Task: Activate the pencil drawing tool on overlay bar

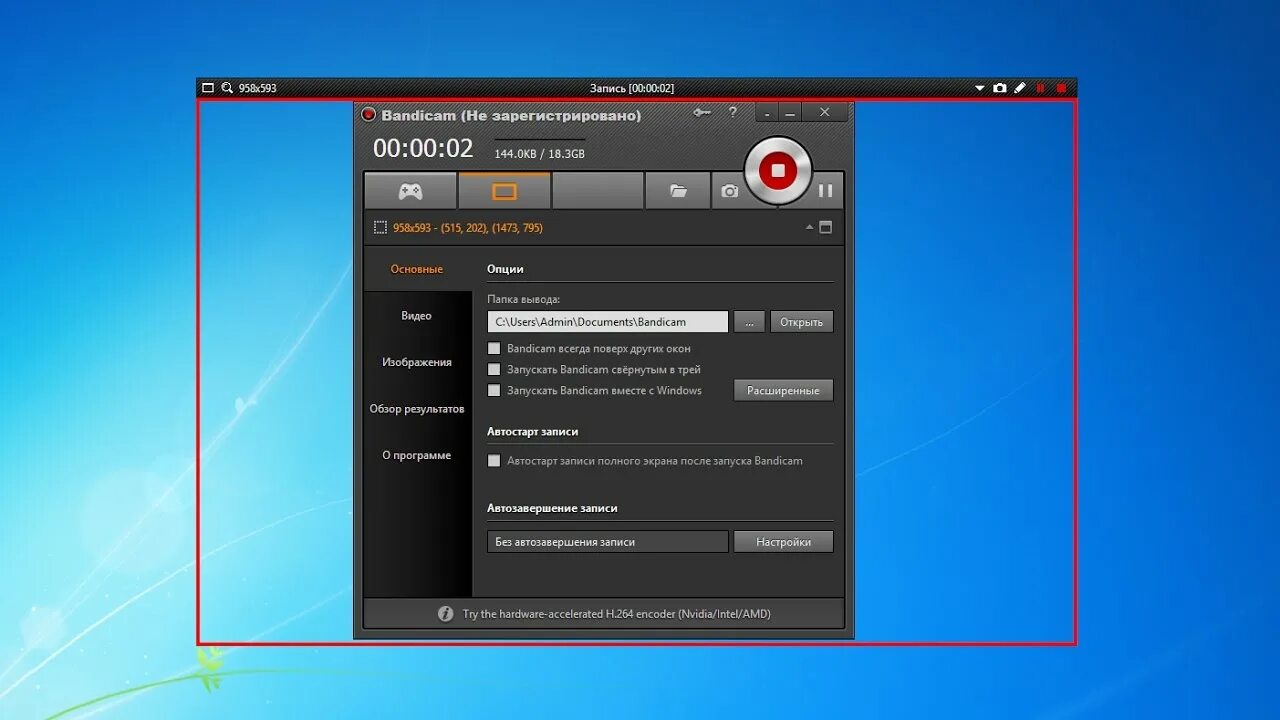Action: [x=1020, y=88]
